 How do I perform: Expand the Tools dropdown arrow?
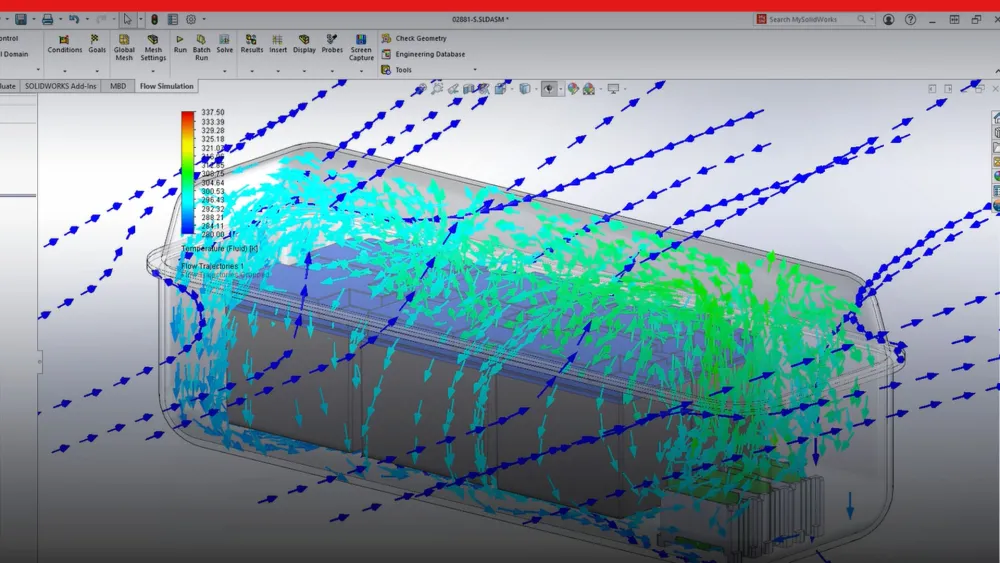474,70
